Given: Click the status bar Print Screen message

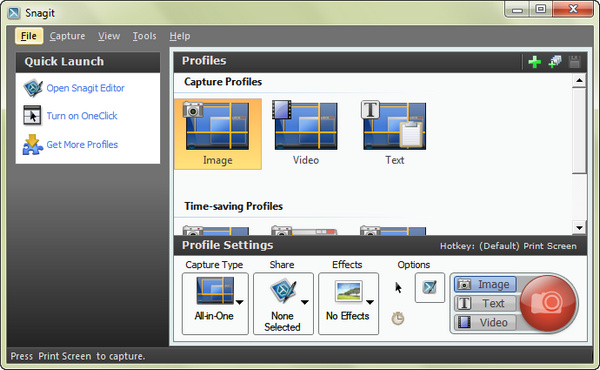Looking at the screenshot, I should tap(78, 356).
